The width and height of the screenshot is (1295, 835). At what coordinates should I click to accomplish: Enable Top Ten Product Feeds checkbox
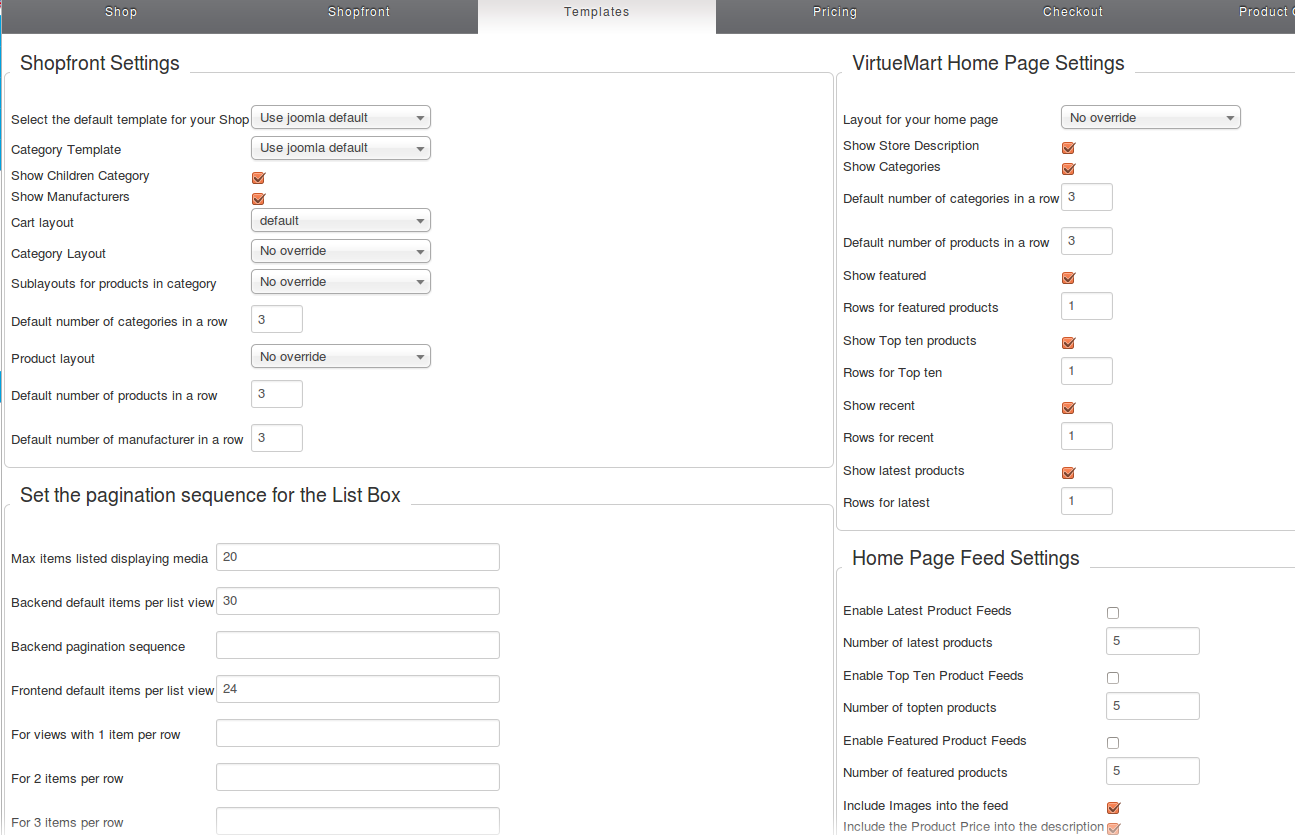point(1113,678)
